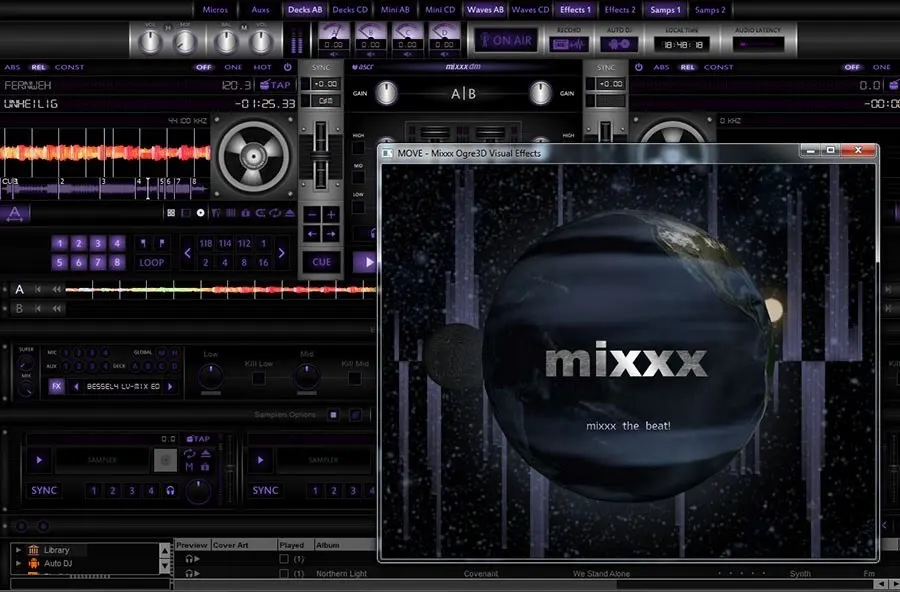Image resolution: width=900 pixels, height=592 pixels.
Task: Trigger hotcue 1 on Deck A
Action: [60, 243]
